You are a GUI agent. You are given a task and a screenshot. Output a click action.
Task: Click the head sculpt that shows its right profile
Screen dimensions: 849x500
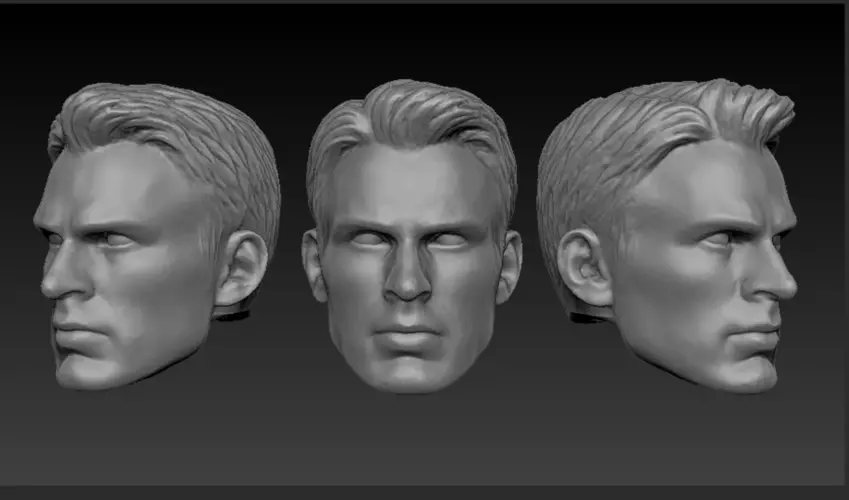(667, 236)
